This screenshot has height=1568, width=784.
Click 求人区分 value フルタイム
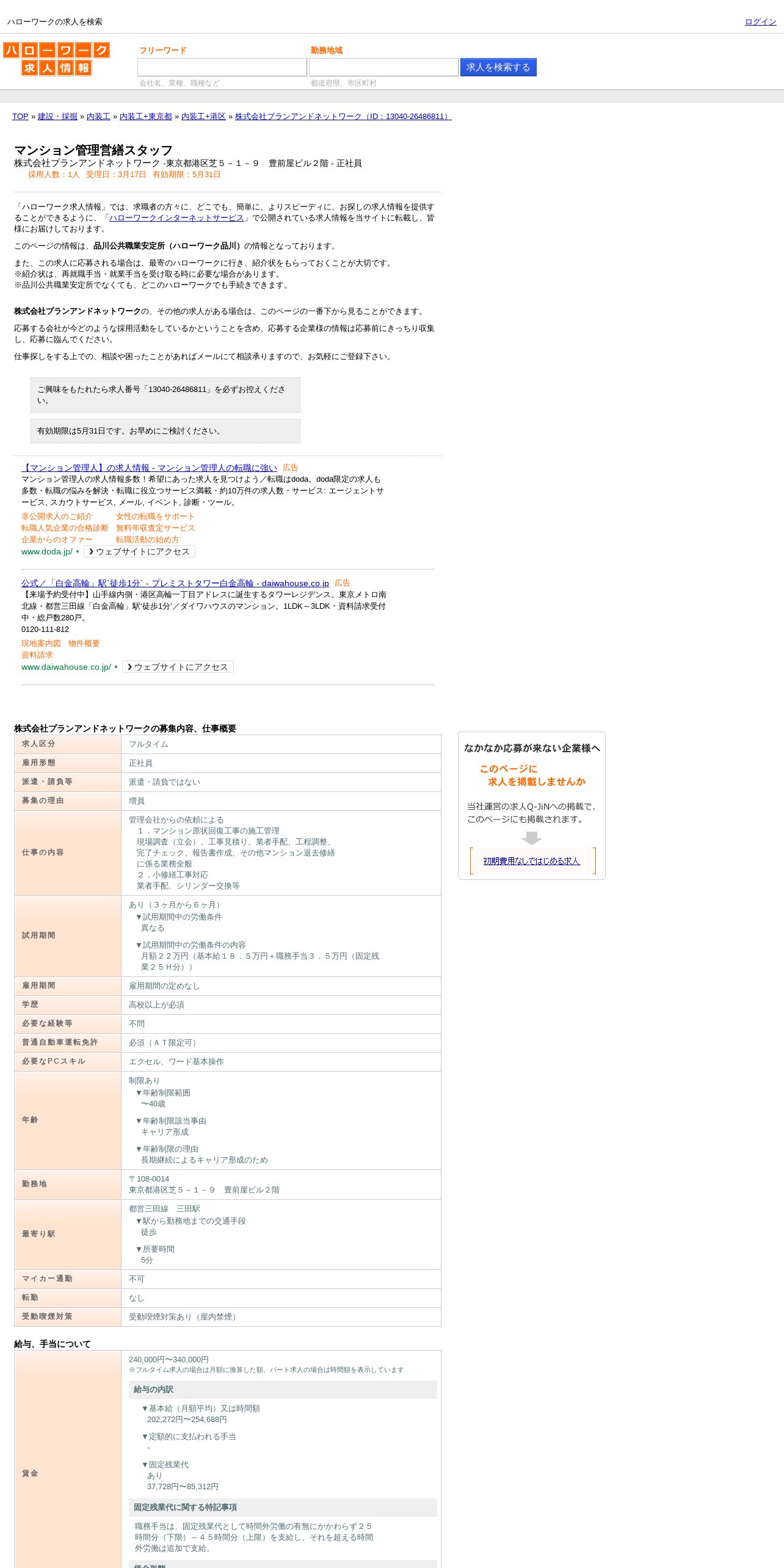tap(148, 744)
